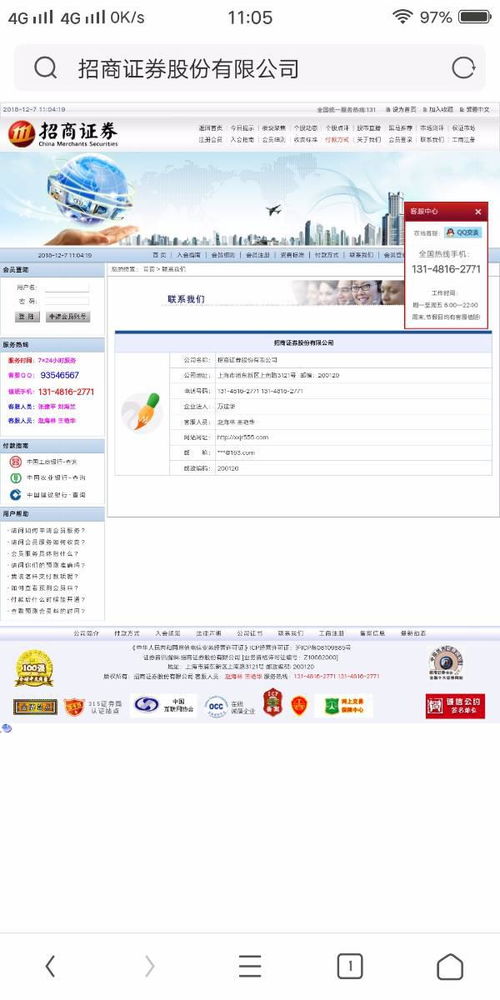Viewport: 500px width, 1000px height.
Task: Click the 联系我们 page heading
Action: [x=186, y=298]
